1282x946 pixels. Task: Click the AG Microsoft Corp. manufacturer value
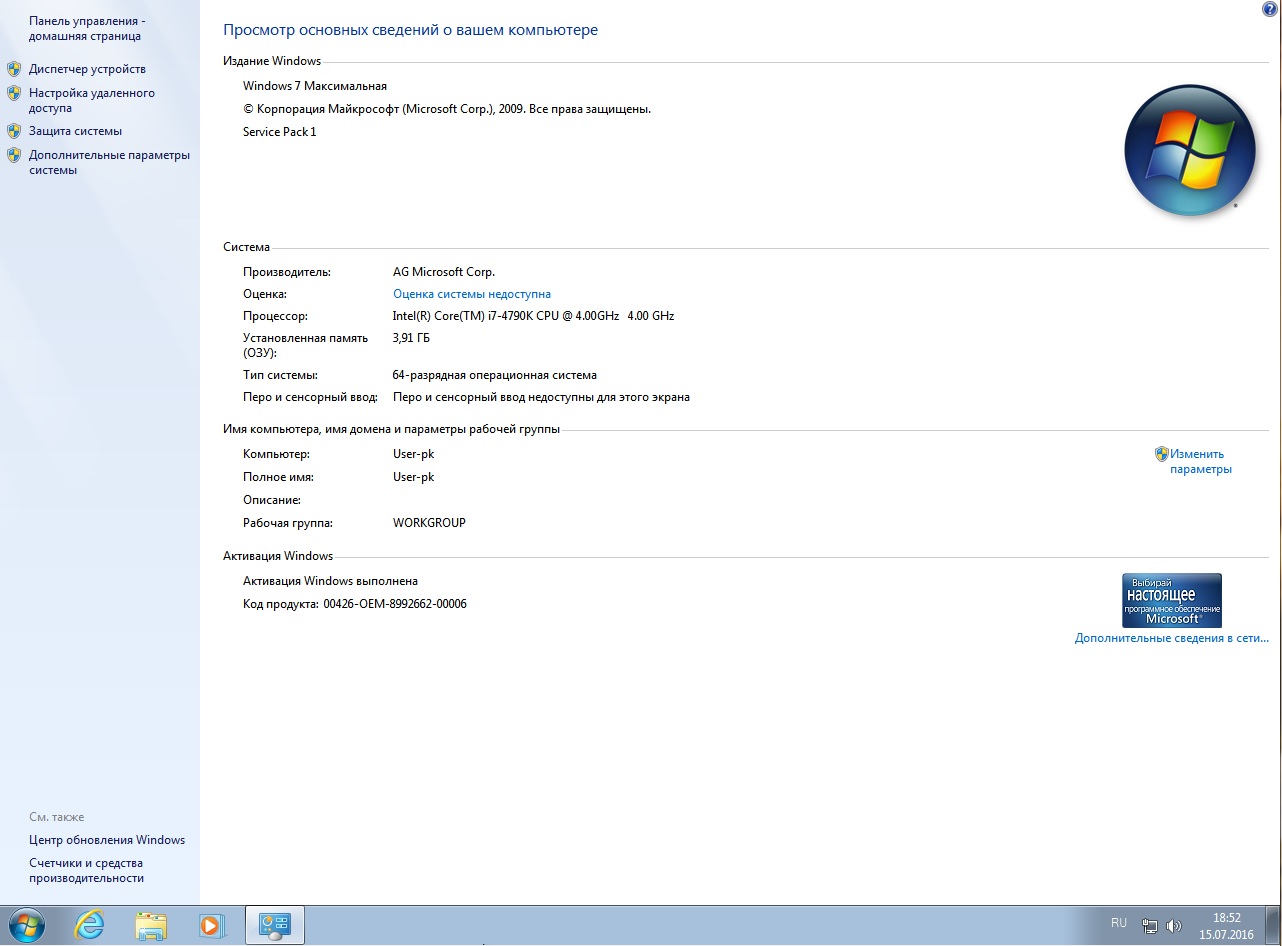(x=444, y=272)
